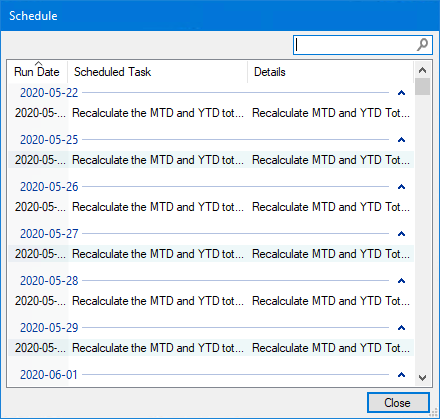Collapse the 2020-05-26 group
440x419 pixels.
[x=401, y=187]
